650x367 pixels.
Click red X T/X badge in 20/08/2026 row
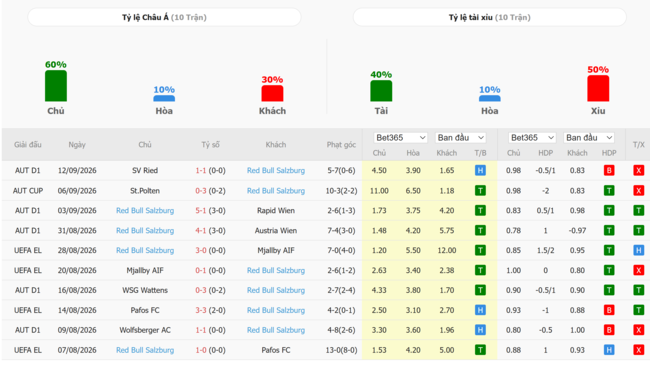click(639, 270)
